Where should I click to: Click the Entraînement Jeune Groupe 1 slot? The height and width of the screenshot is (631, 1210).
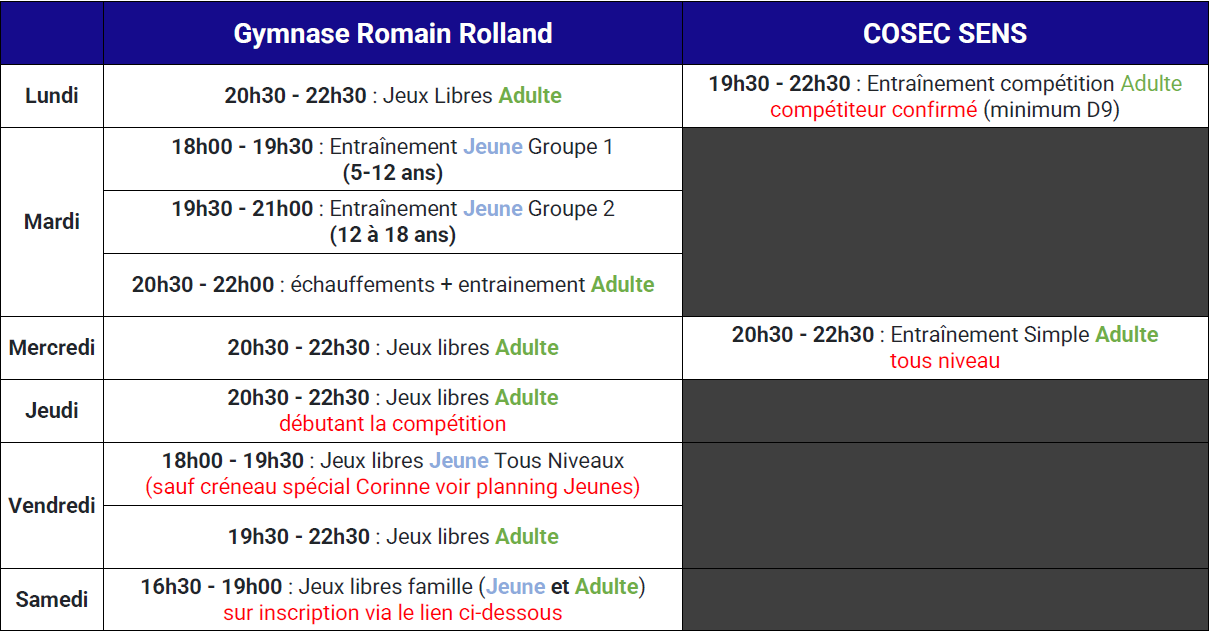393,159
